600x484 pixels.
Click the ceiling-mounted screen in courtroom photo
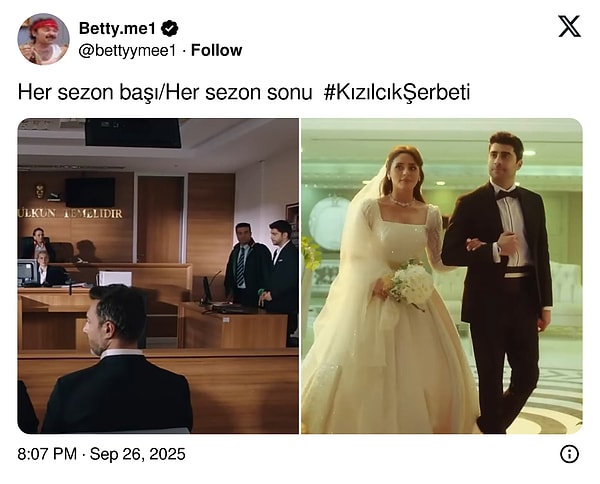tap(133, 132)
